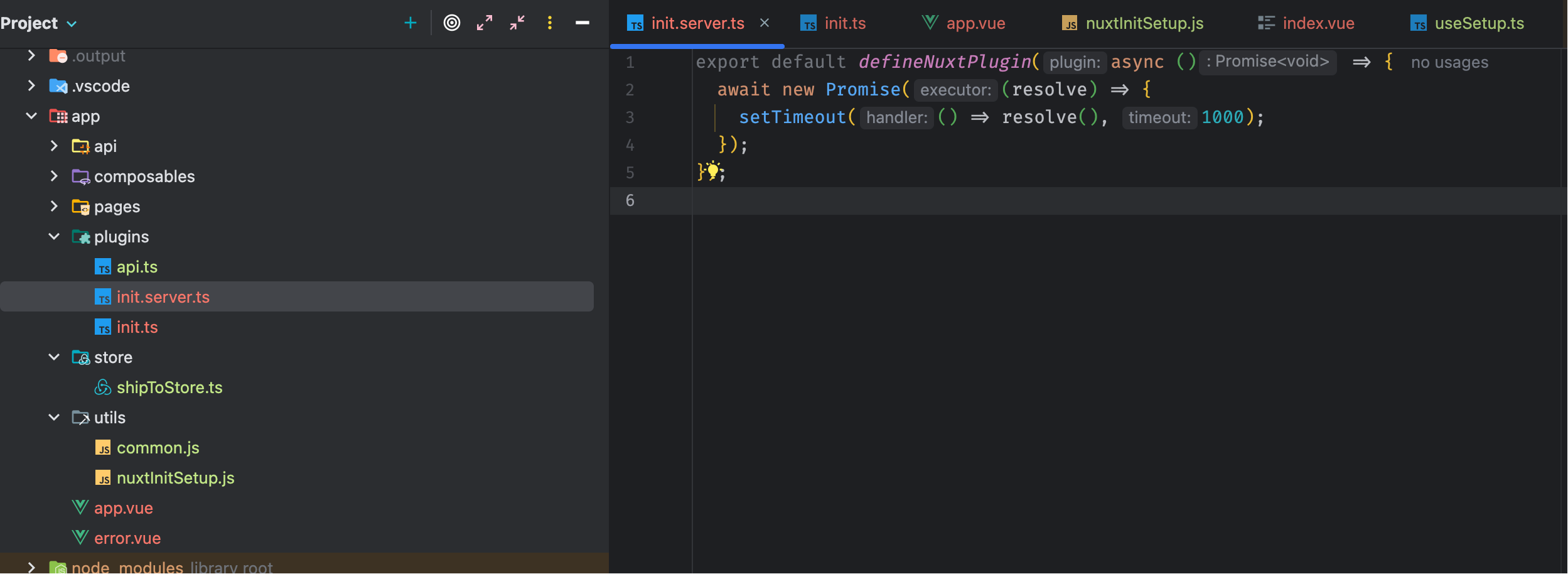Close the init.server.ts editor tab
1568x574 pixels.
point(764,23)
